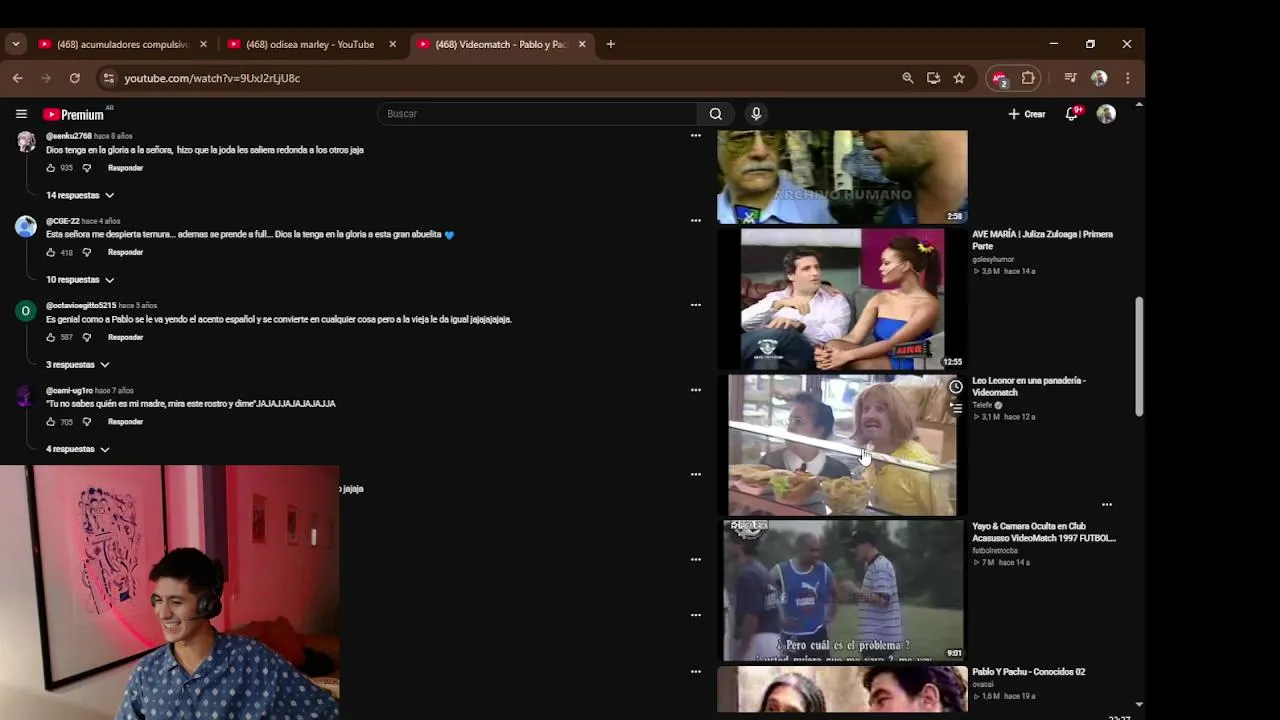Dislike the comment by @cami-ug1ro
1280x720 pixels.
(86, 422)
